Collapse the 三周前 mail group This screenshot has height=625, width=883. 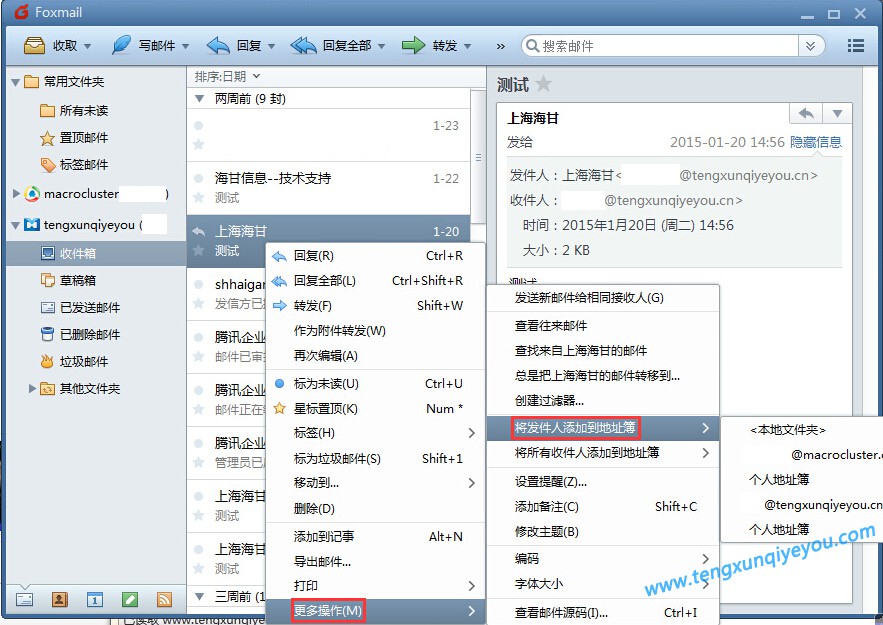pos(199,596)
